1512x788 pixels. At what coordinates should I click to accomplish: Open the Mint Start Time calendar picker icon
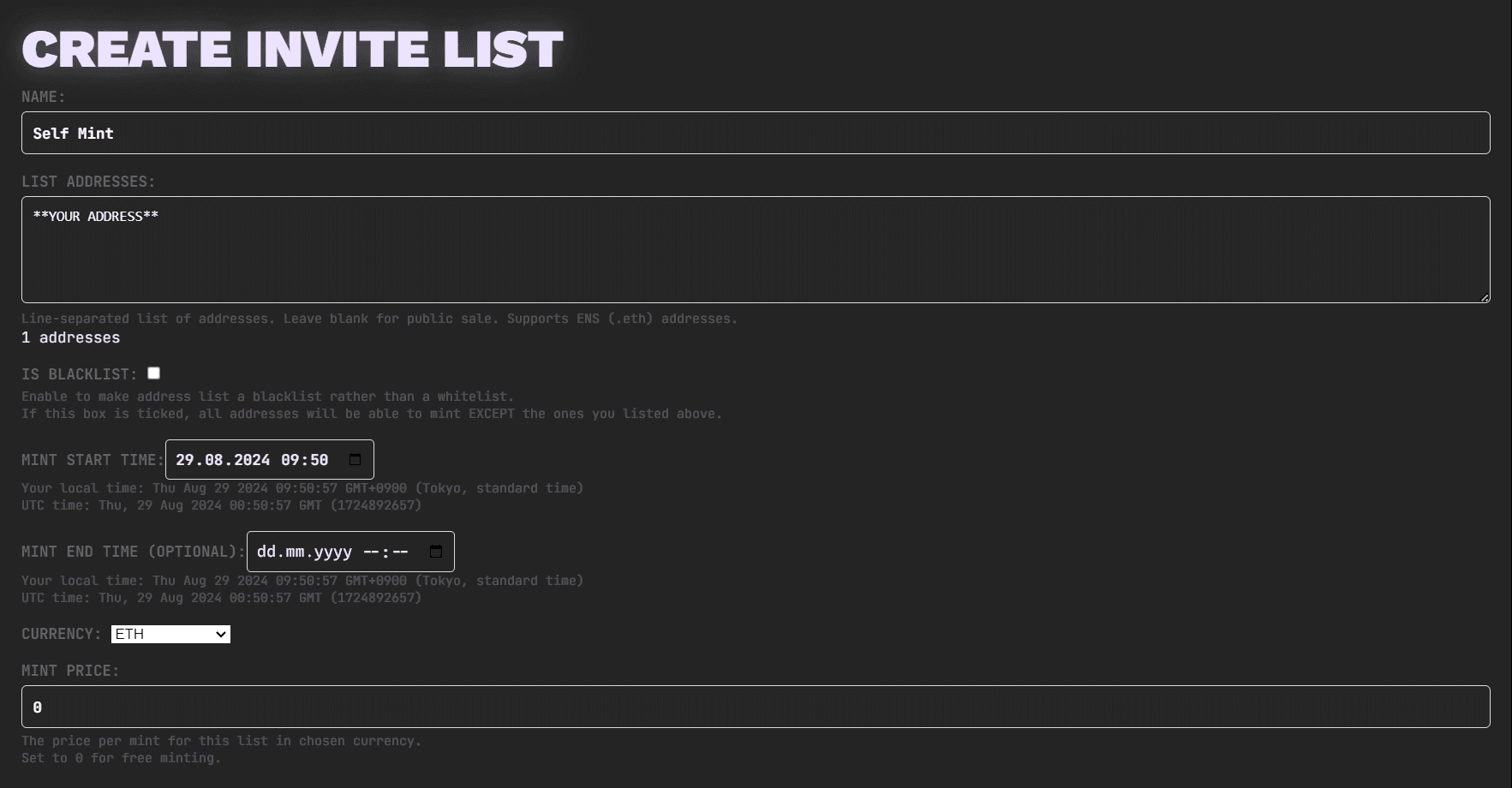[x=355, y=460]
